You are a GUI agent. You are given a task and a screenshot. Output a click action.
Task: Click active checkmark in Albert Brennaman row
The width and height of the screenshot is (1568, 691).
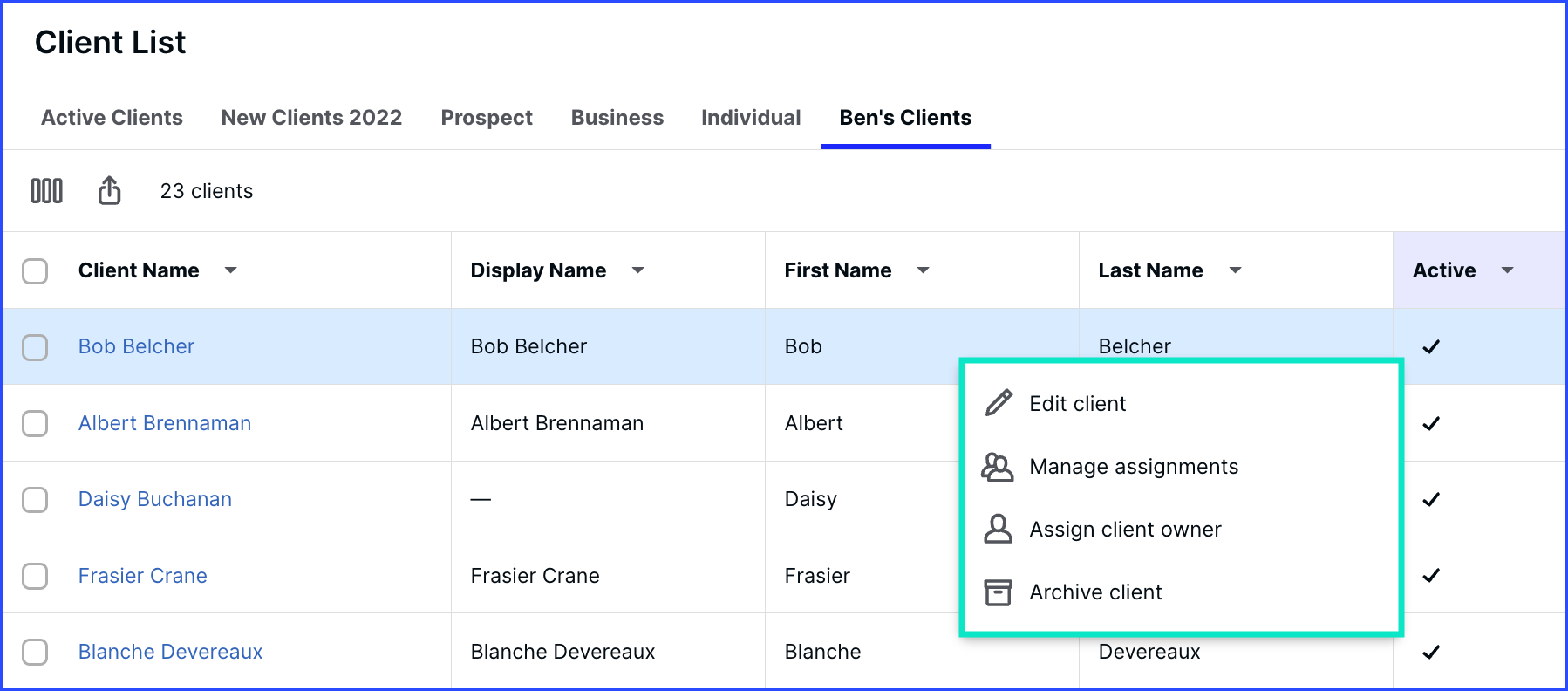coord(1431,423)
